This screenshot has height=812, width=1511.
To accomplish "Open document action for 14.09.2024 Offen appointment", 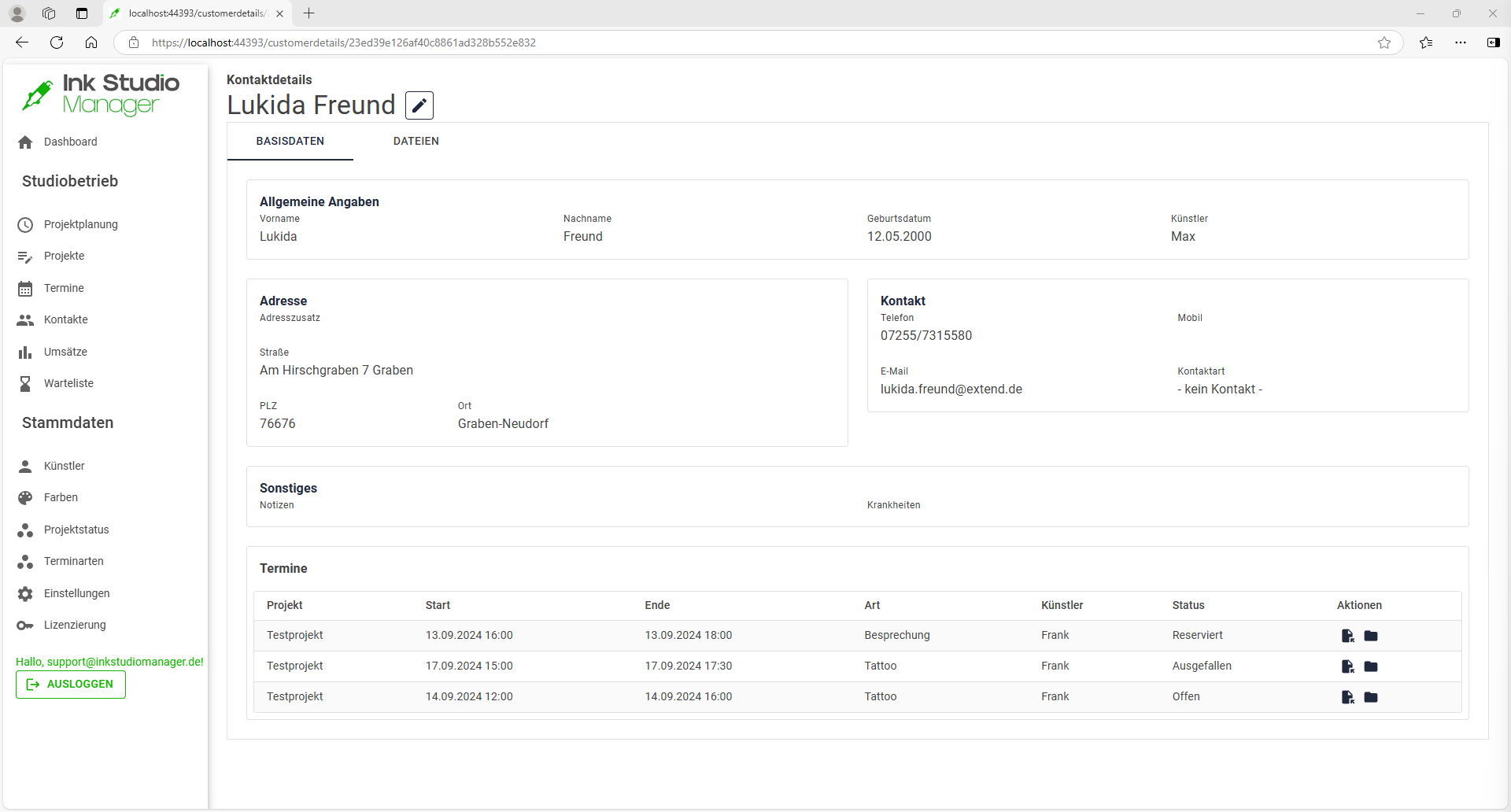I will point(1348,697).
